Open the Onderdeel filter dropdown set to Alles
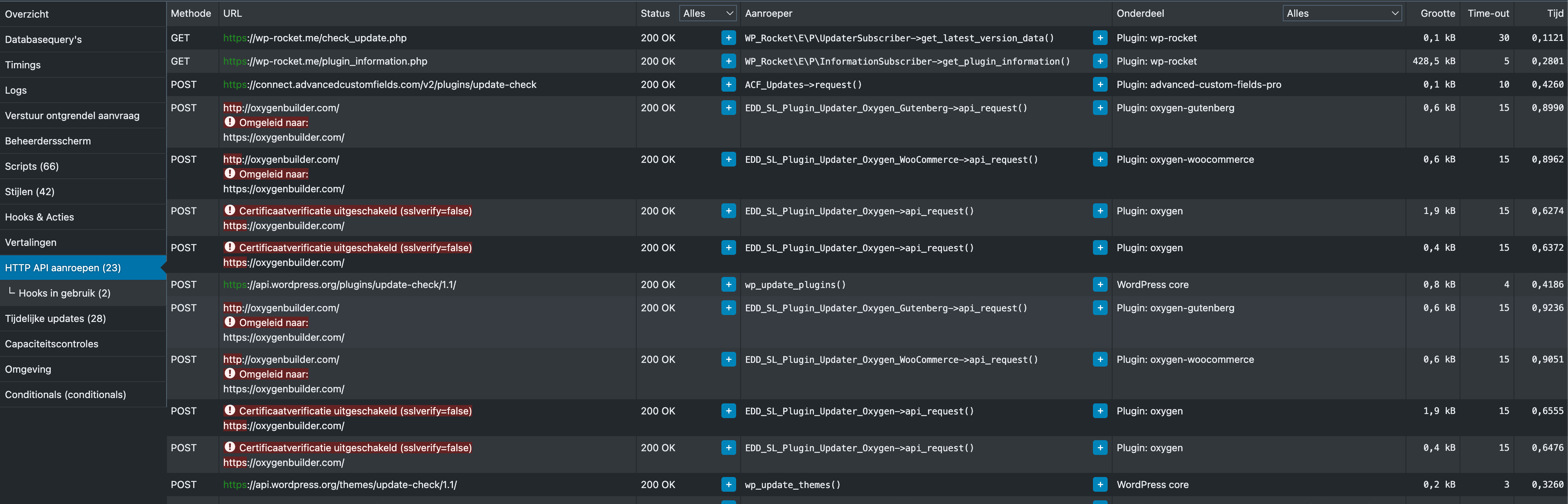Viewport: 1568px width, 504px height. (x=1342, y=13)
